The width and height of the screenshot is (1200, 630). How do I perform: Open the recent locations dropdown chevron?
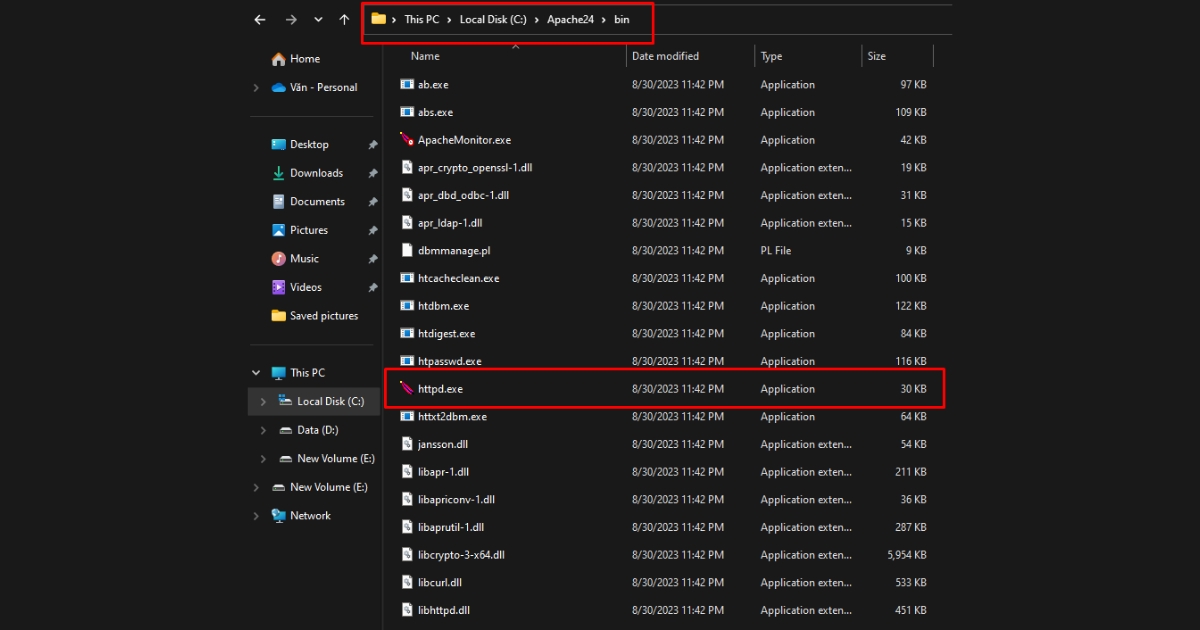pos(317,19)
